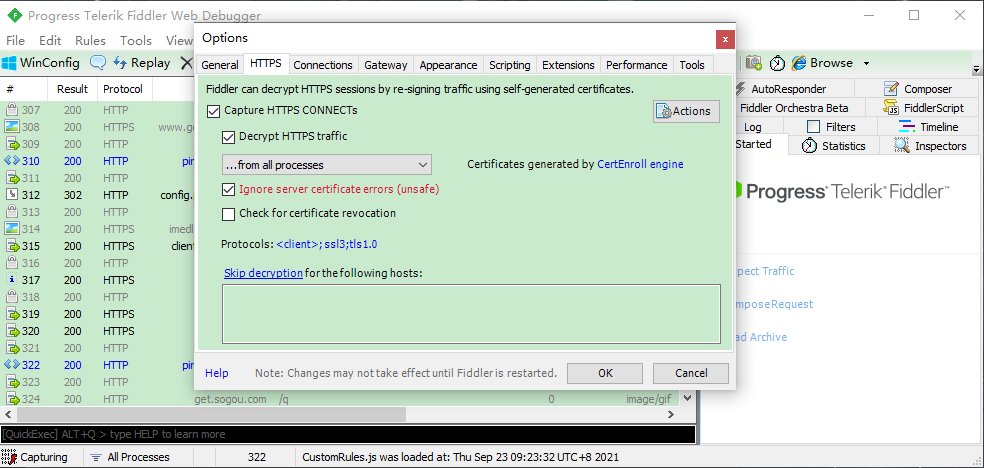Image resolution: width=984 pixels, height=468 pixels.
Task: Switch to the Gateway options tab
Action: tap(385, 65)
